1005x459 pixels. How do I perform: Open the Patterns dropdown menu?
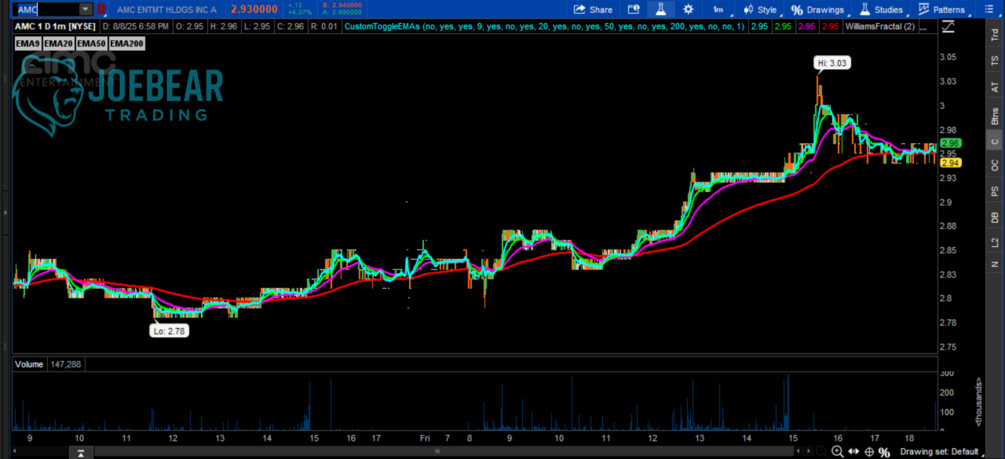coord(942,10)
